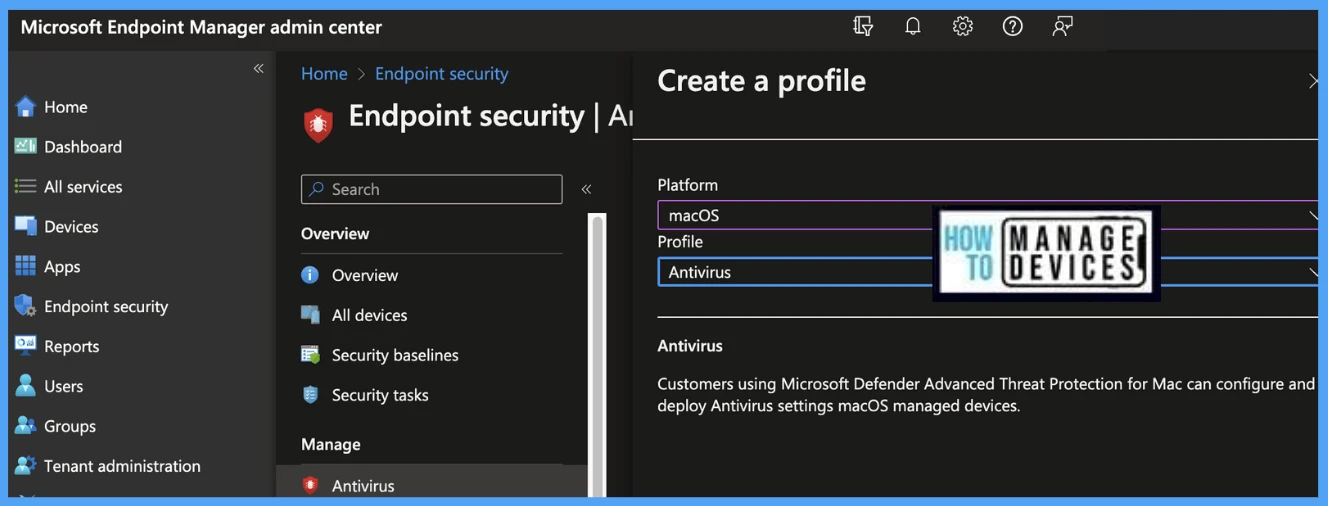Click the All devices icon

click(x=310, y=315)
